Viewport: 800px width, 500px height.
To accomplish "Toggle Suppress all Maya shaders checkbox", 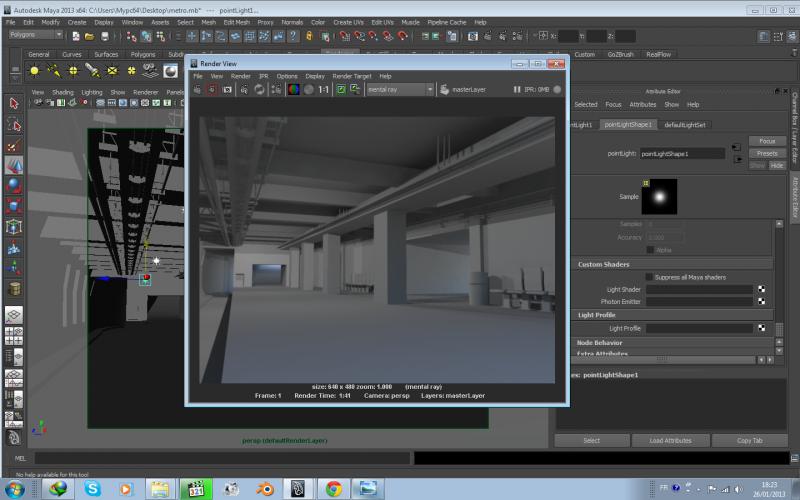I will coord(649,277).
